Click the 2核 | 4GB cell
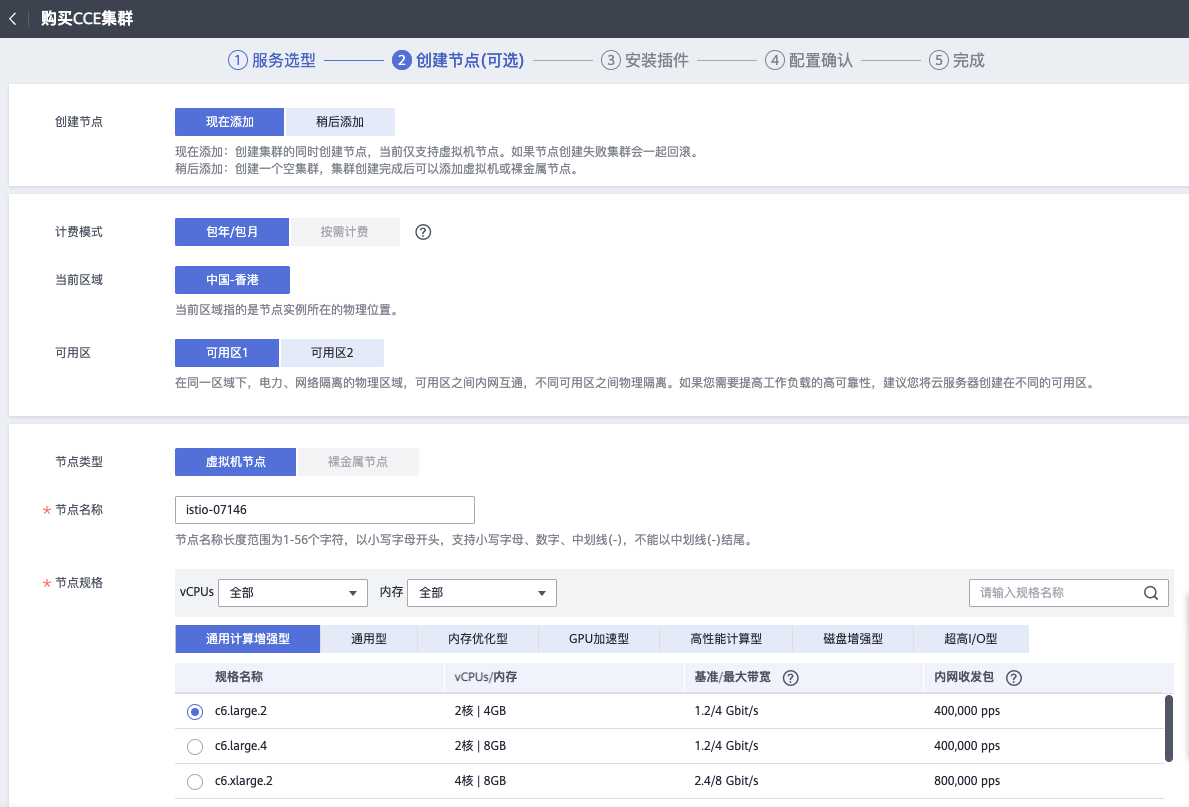 480,711
